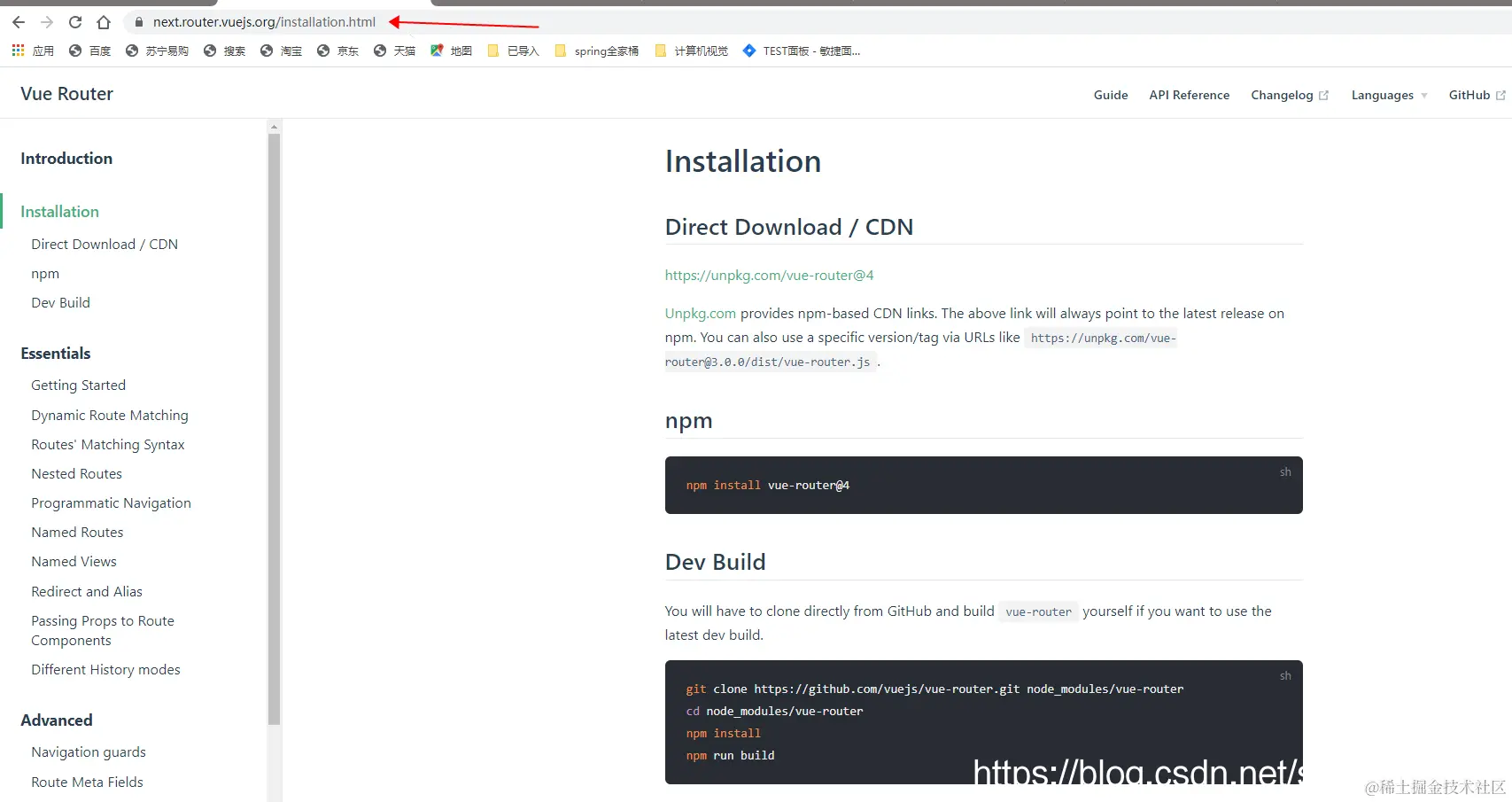Open Nested Routes page
The image size is (1512, 802).
point(76,474)
